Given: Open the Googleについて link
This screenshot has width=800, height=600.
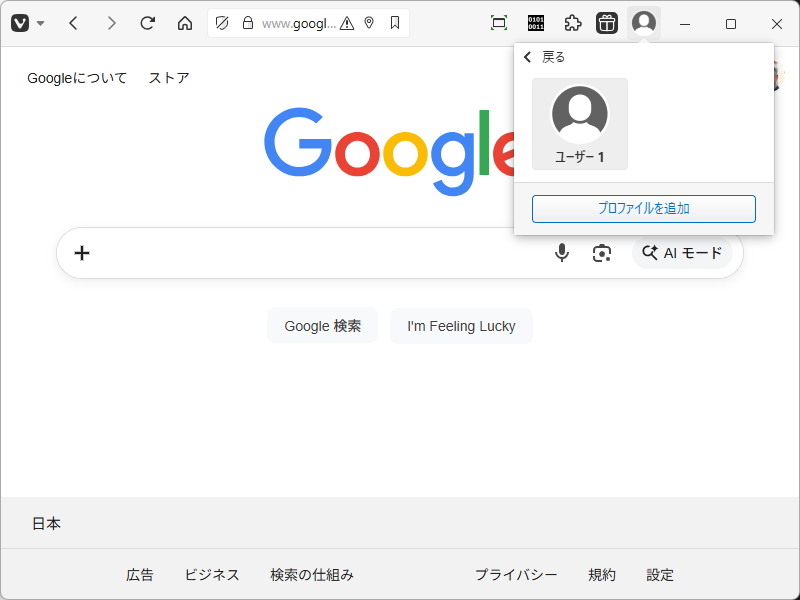Looking at the screenshot, I should (77, 78).
